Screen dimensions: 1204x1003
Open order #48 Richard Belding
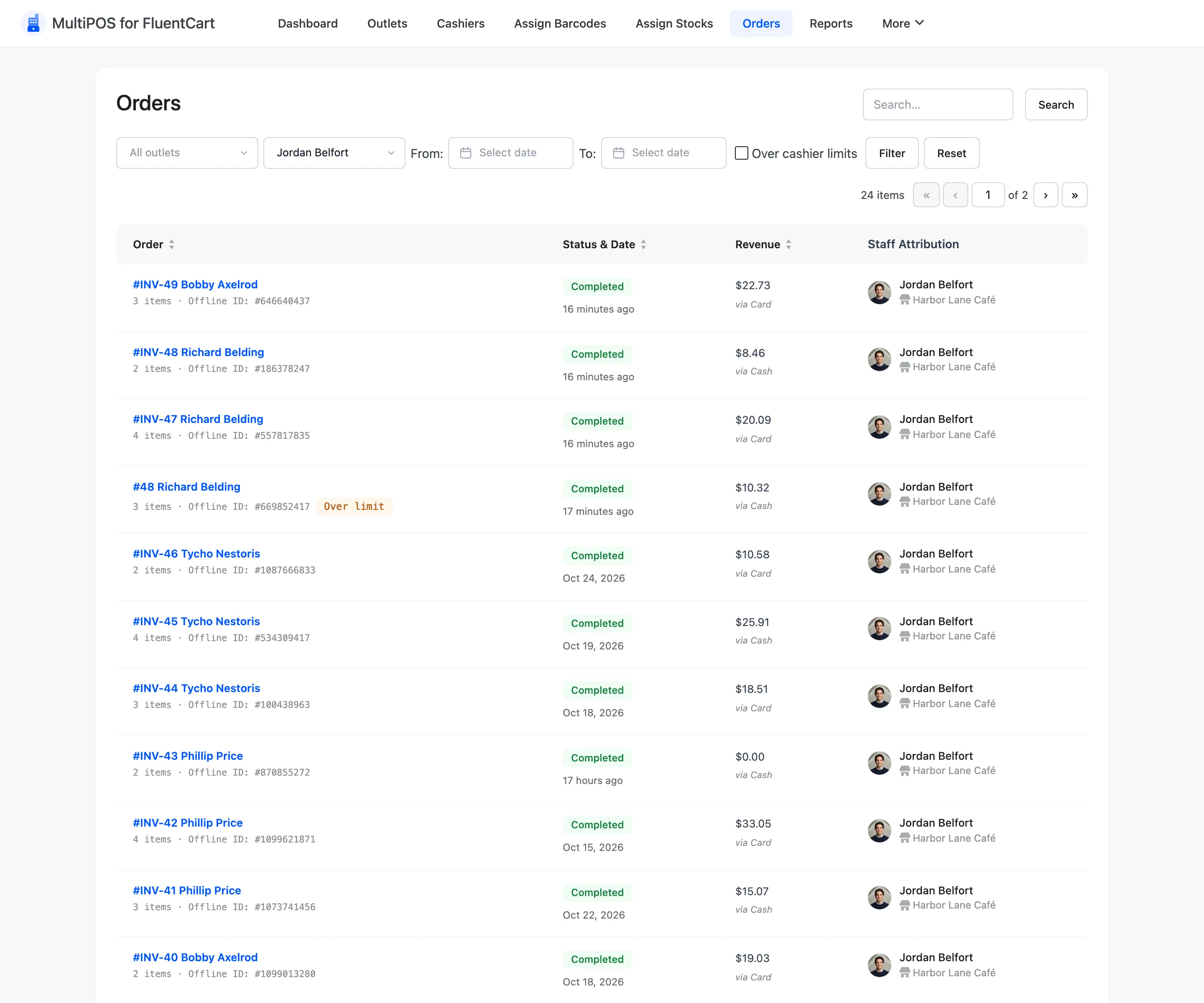186,486
